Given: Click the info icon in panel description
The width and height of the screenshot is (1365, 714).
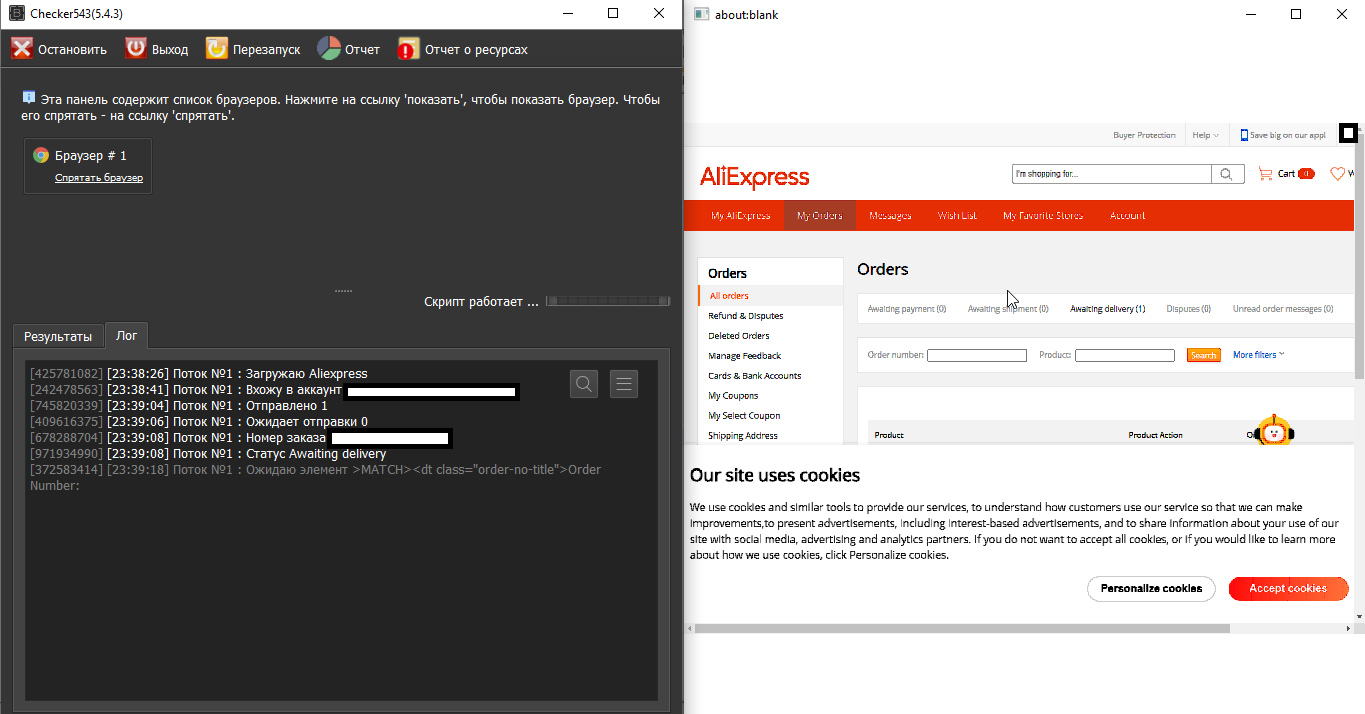Looking at the screenshot, I should click(29, 98).
